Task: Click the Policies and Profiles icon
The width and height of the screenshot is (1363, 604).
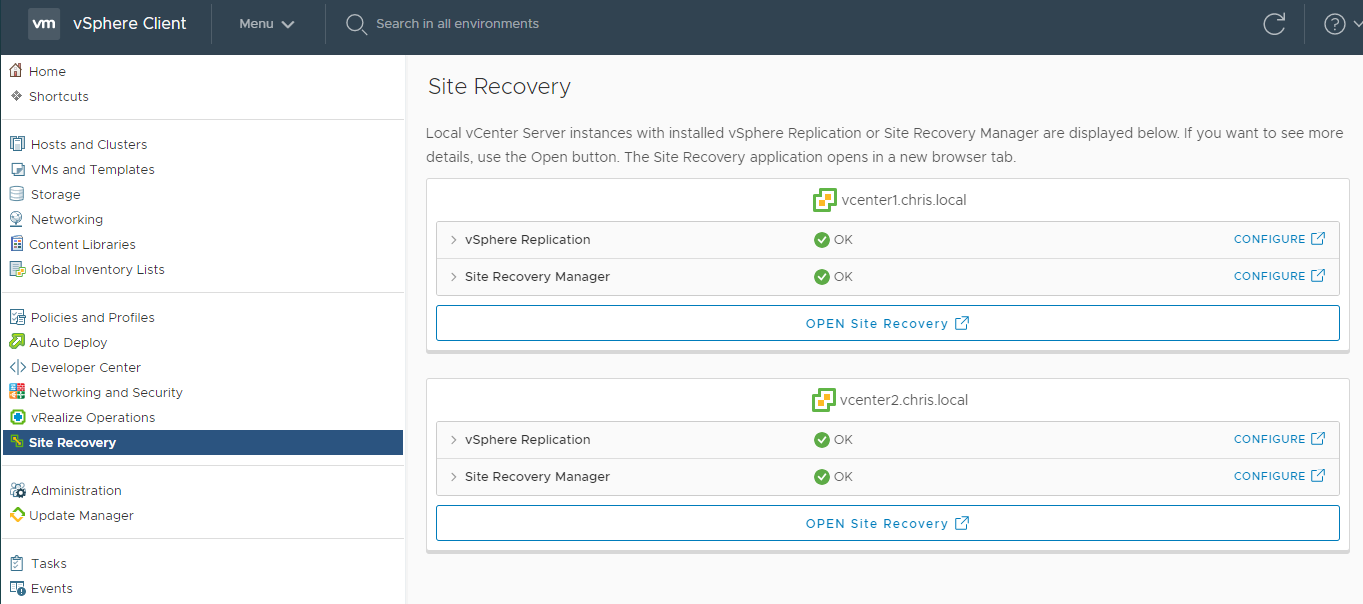Action: coord(17,317)
